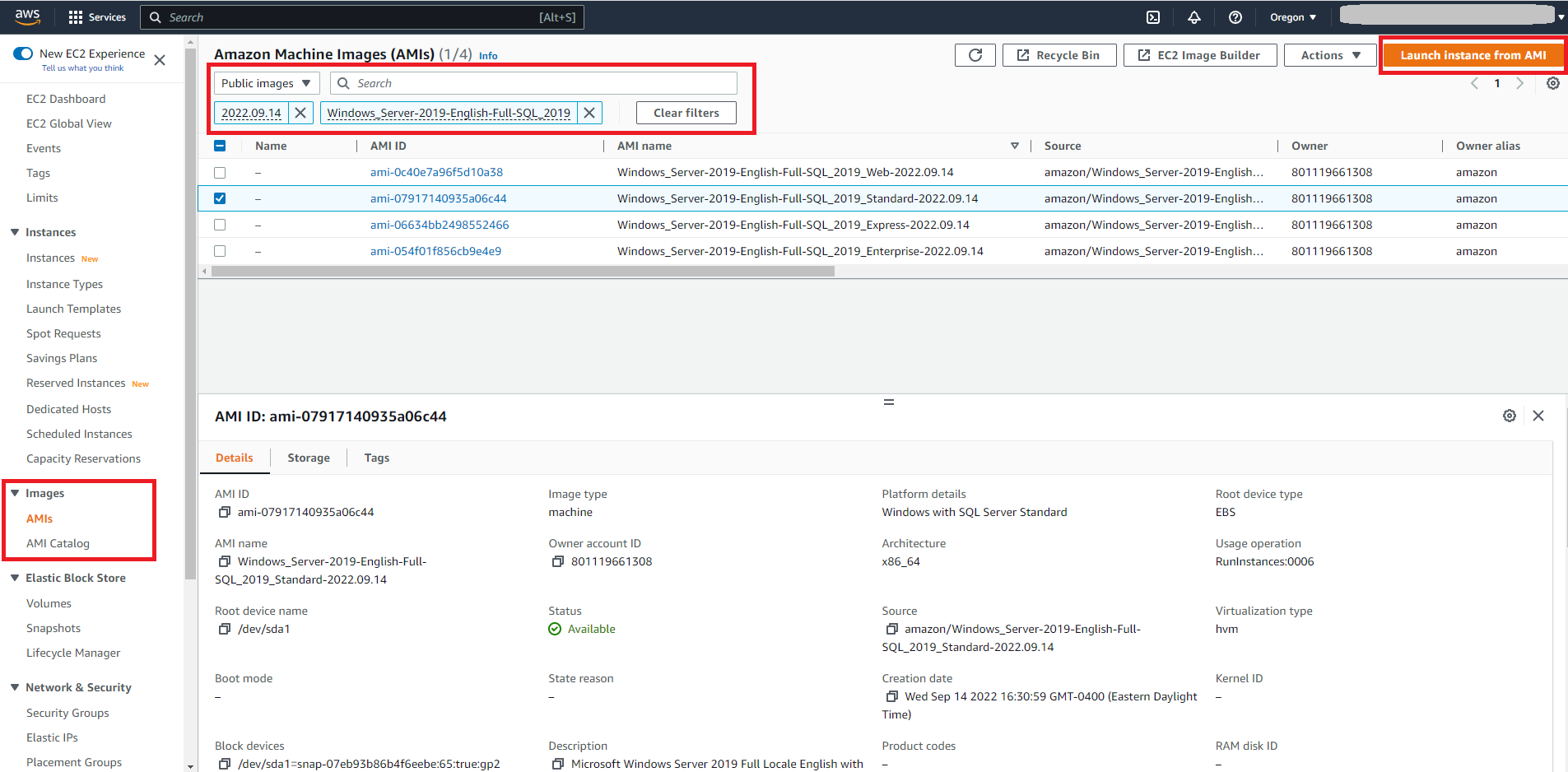Collapse the Images sidebar section
This screenshot has width=1568, height=772.
point(15,493)
